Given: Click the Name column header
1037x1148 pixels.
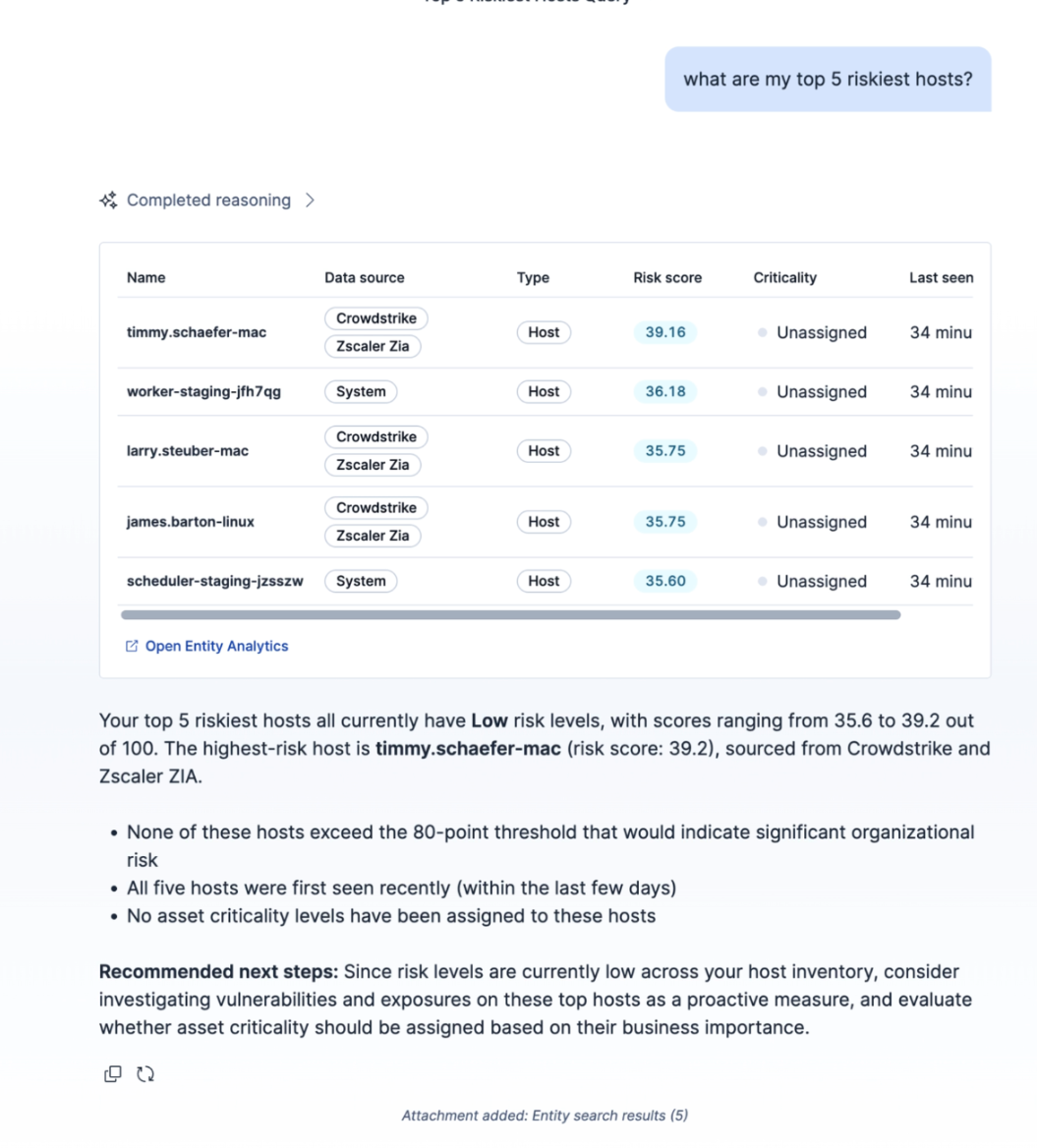Looking at the screenshot, I should pos(145,277).
